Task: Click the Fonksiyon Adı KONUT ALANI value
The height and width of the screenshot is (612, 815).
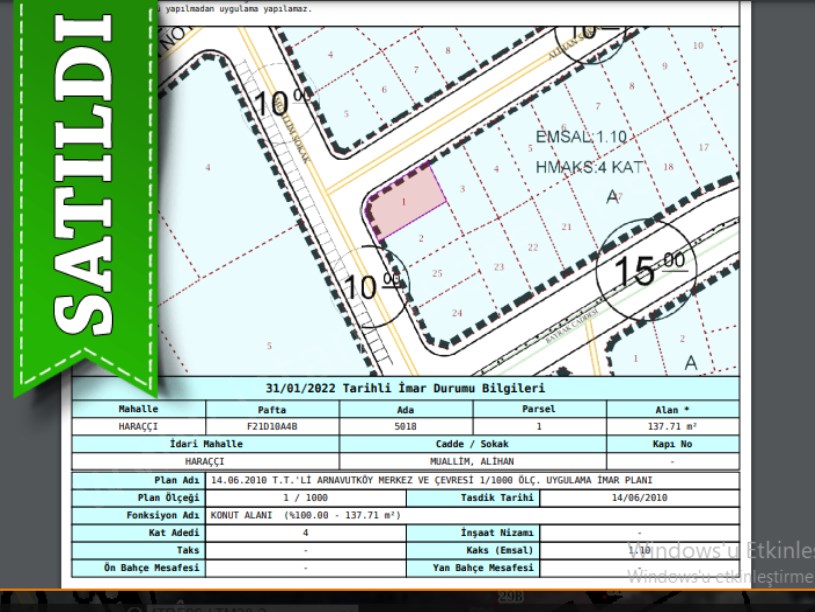Action: pyautogui.click(x=292, y=515)
